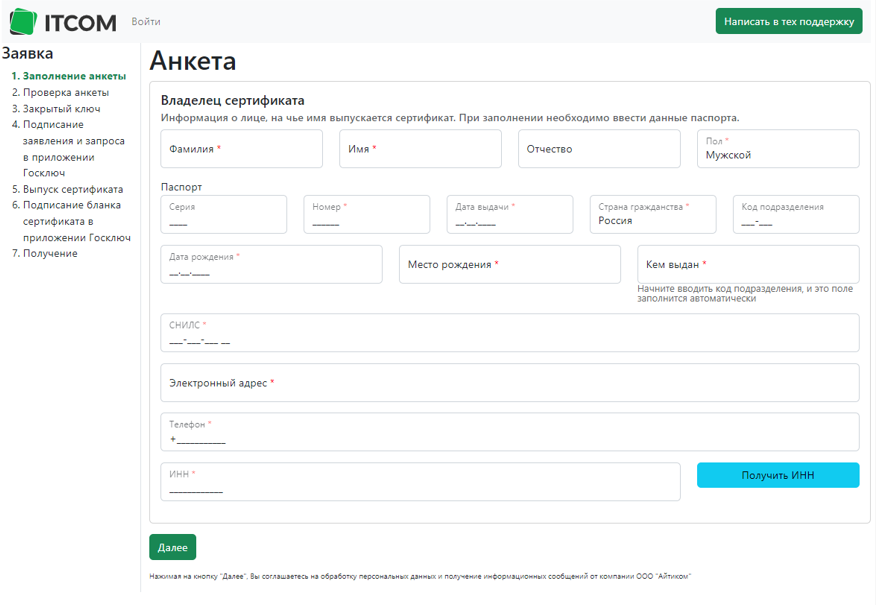Focus the passport Серия field
Viewport: 876px width, 605px height.
(x=223, y=214)
